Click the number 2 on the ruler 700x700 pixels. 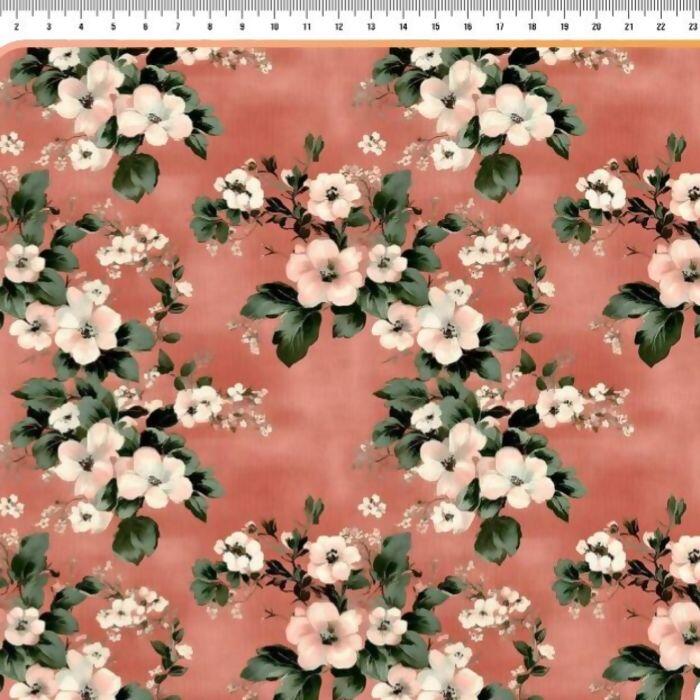pyautogui.click(x=17, y=27)
